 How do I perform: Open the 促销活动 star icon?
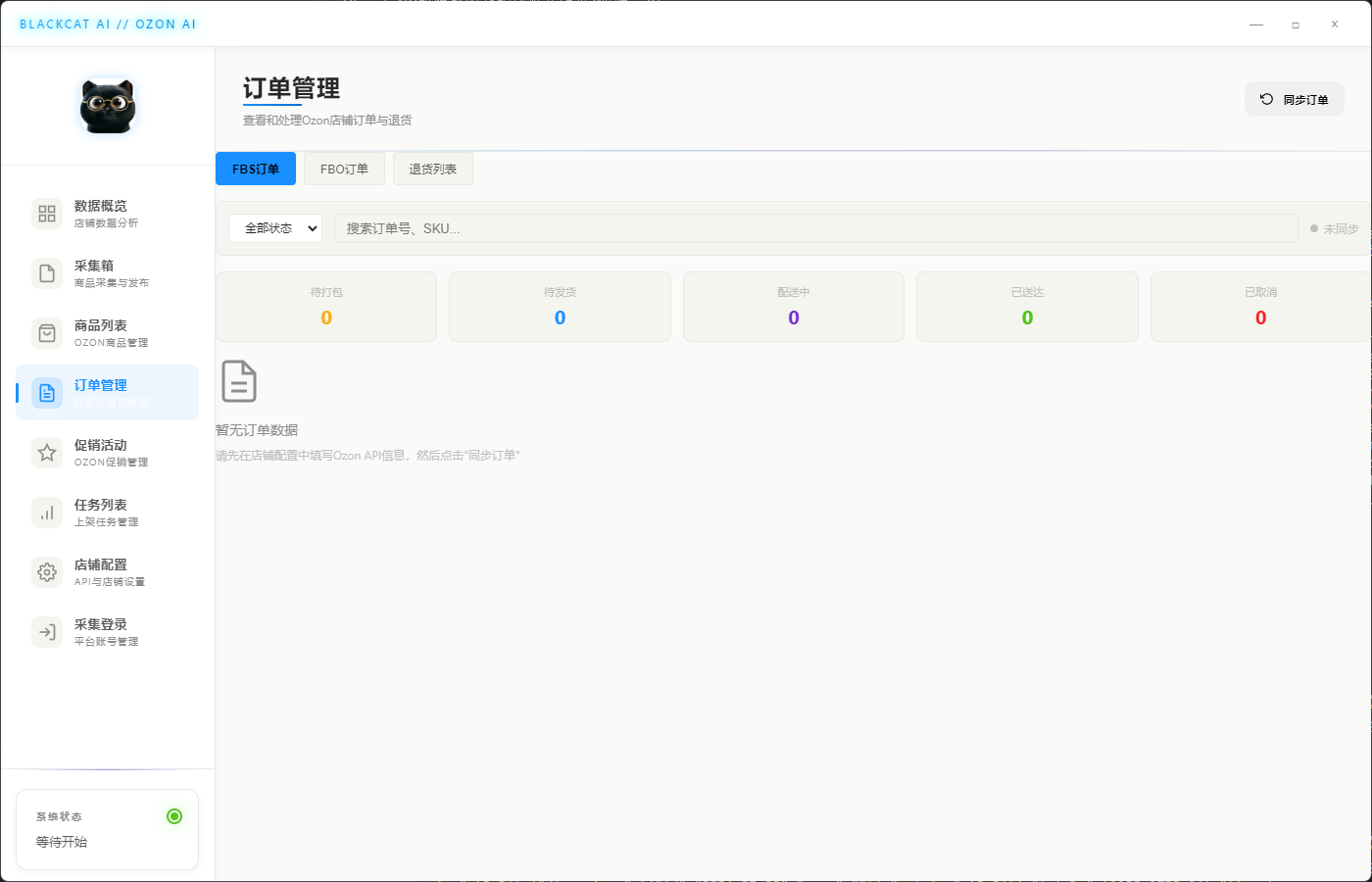click(47, 453)
